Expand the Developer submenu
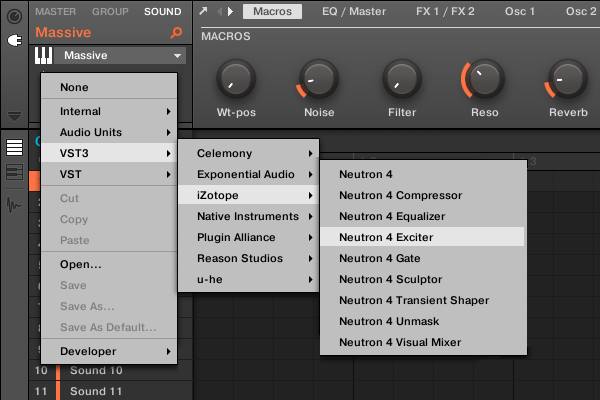 tap(109, 351)
